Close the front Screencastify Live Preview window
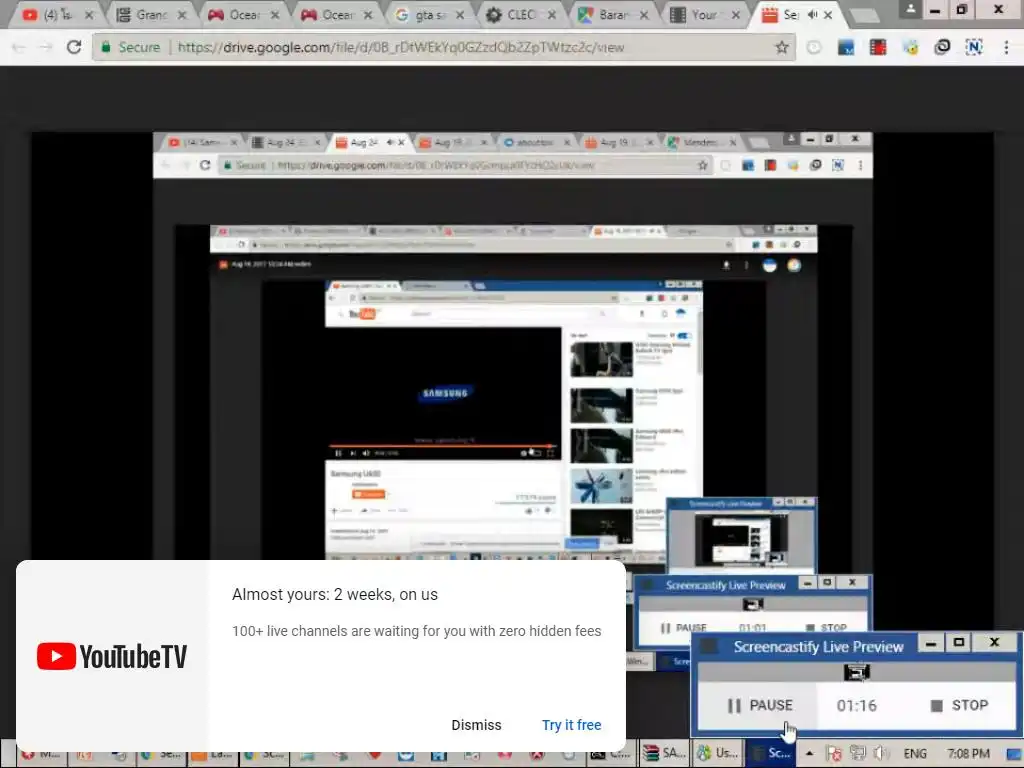1024x768 pixels. coord(994,643)
